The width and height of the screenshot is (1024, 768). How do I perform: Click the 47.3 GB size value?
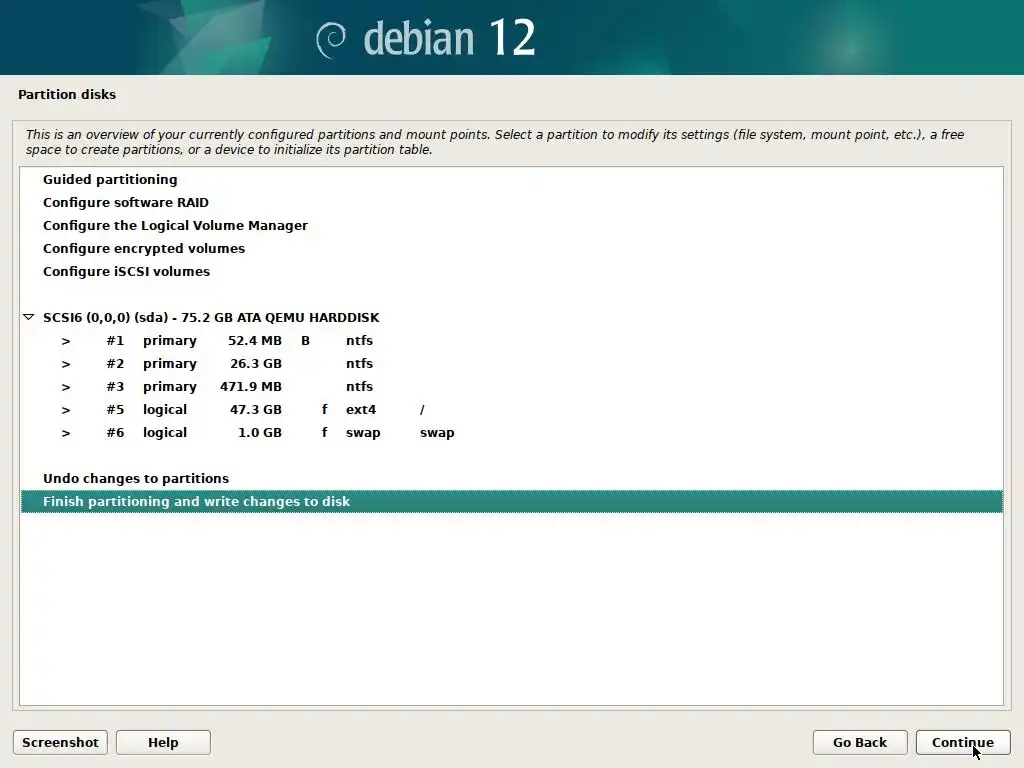(255, 409)
